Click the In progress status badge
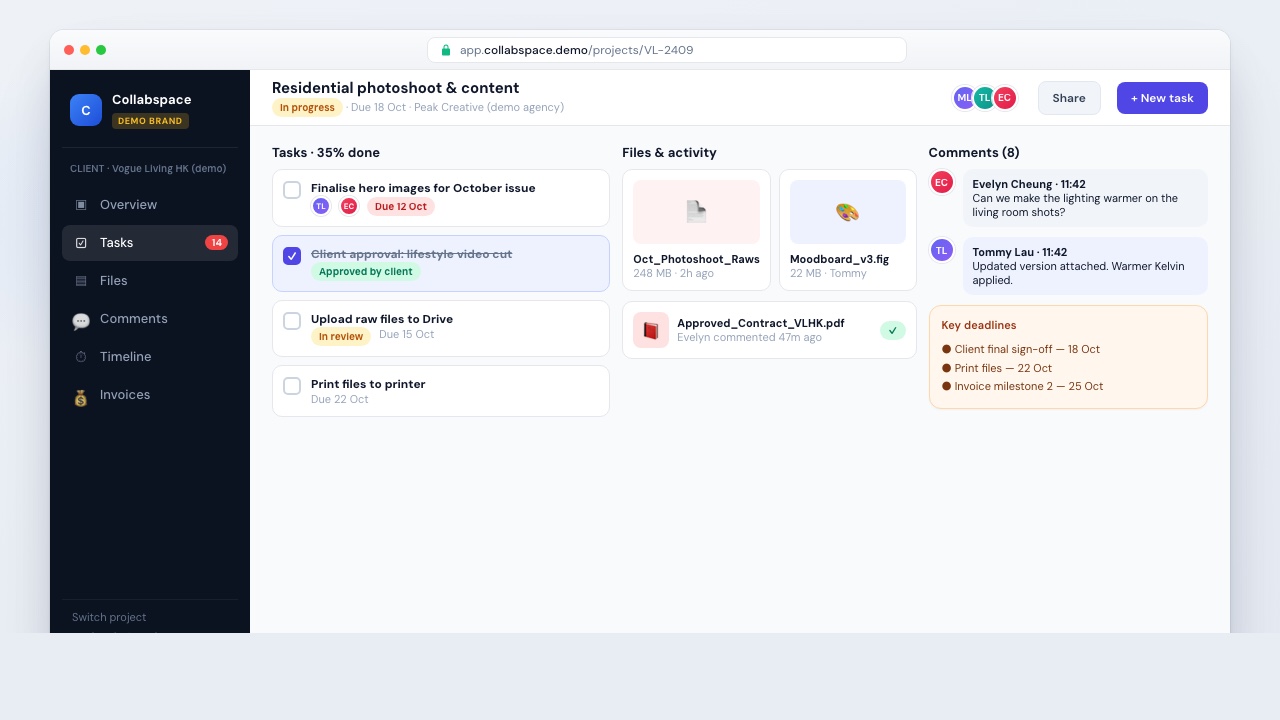This screenshot has width=1280, height=720. (307, 107)
